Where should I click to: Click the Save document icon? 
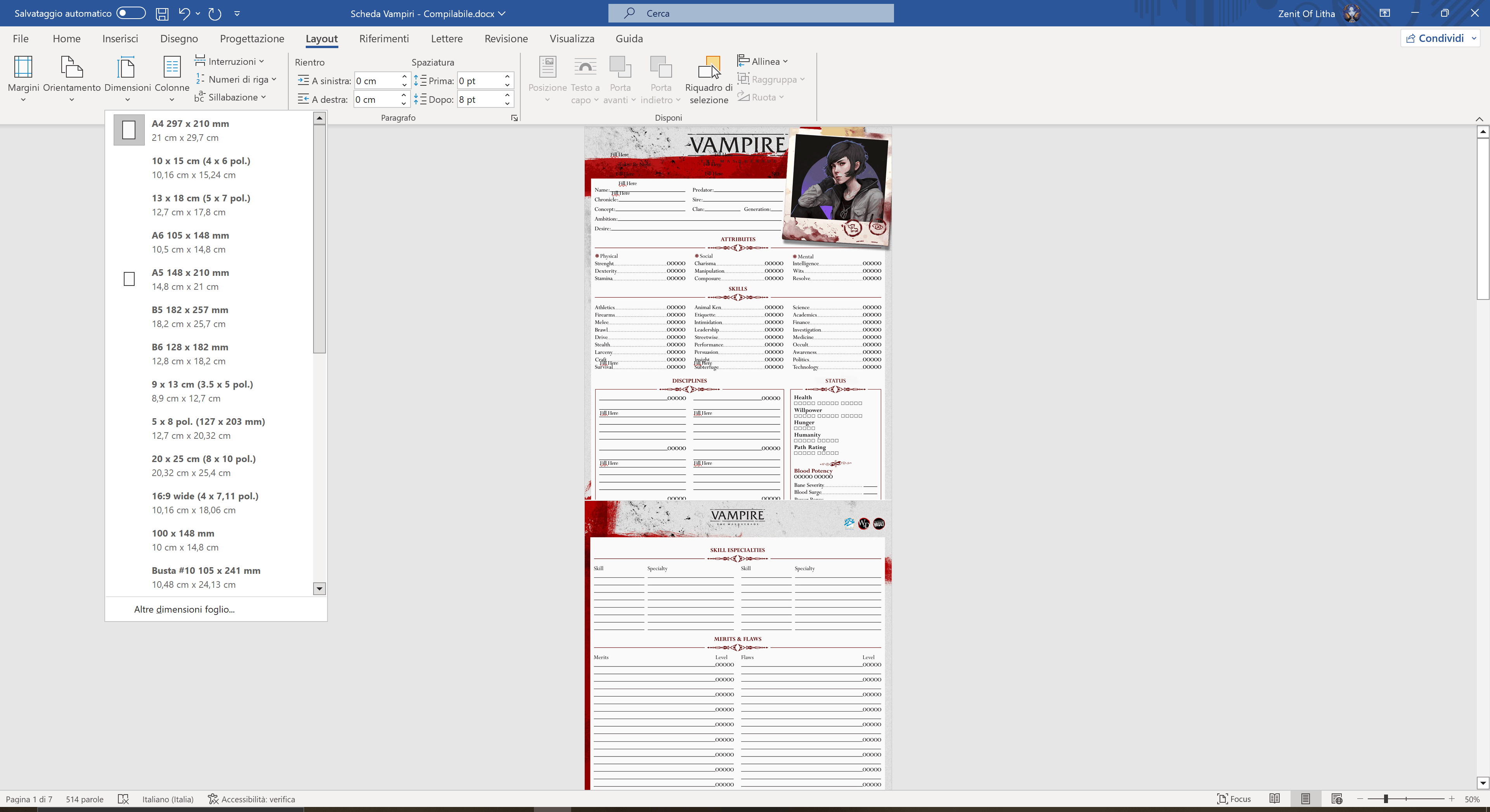click(x=162, y=13)
